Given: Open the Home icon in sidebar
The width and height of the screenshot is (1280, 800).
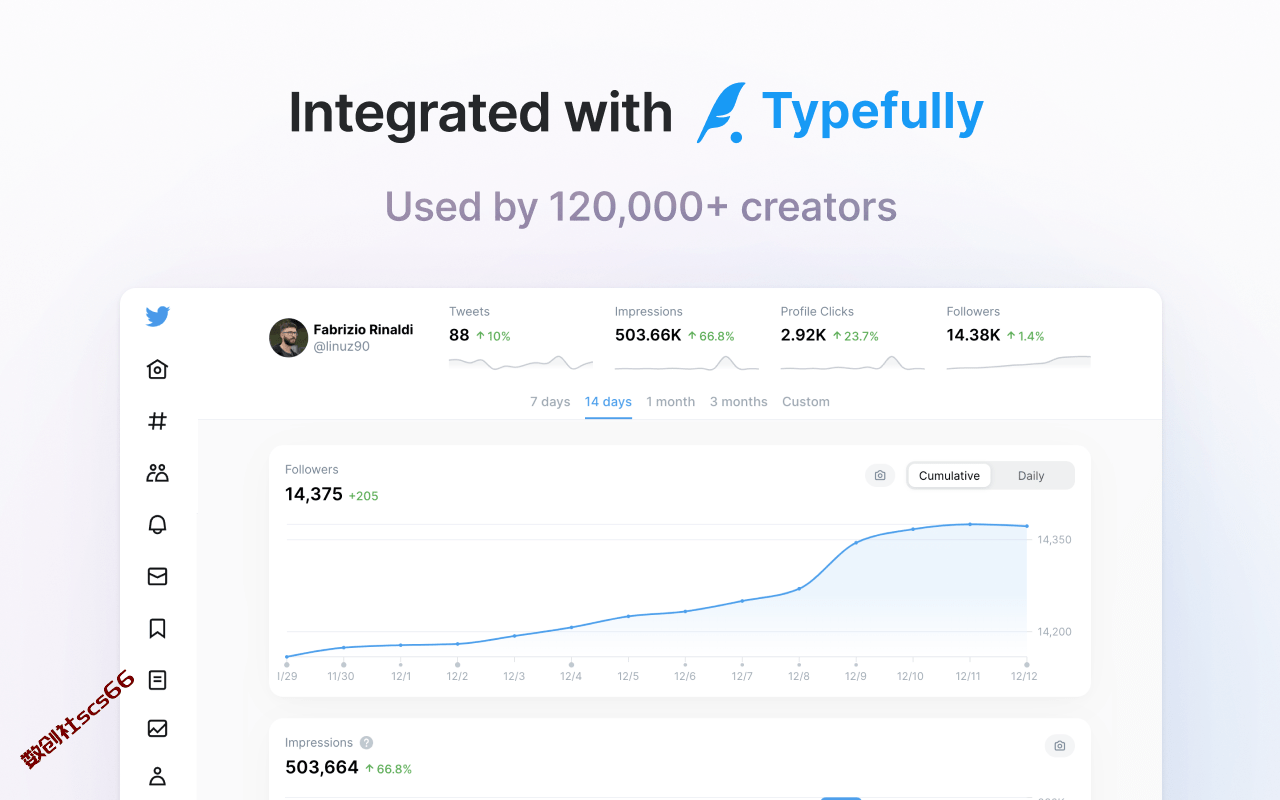Looking at the screenshot, I should pos(157,369).
